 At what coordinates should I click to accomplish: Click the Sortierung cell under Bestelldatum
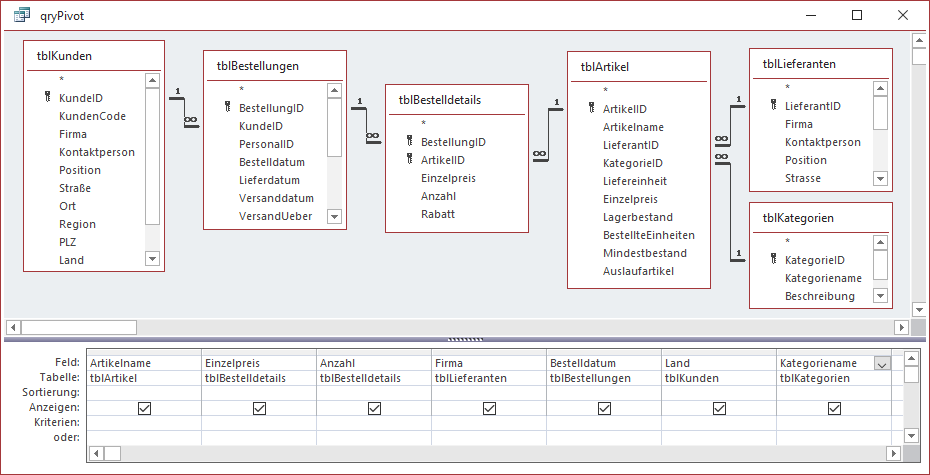604,393
